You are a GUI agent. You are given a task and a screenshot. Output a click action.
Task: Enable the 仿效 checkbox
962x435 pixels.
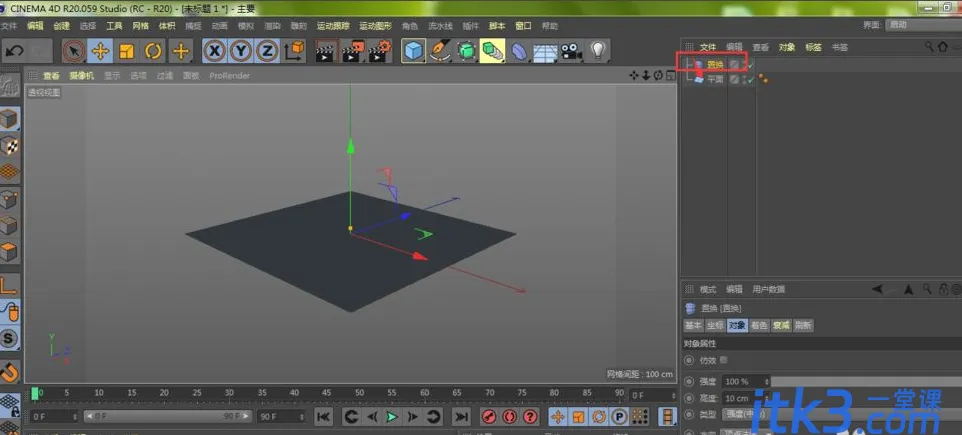tap(723, 360)
